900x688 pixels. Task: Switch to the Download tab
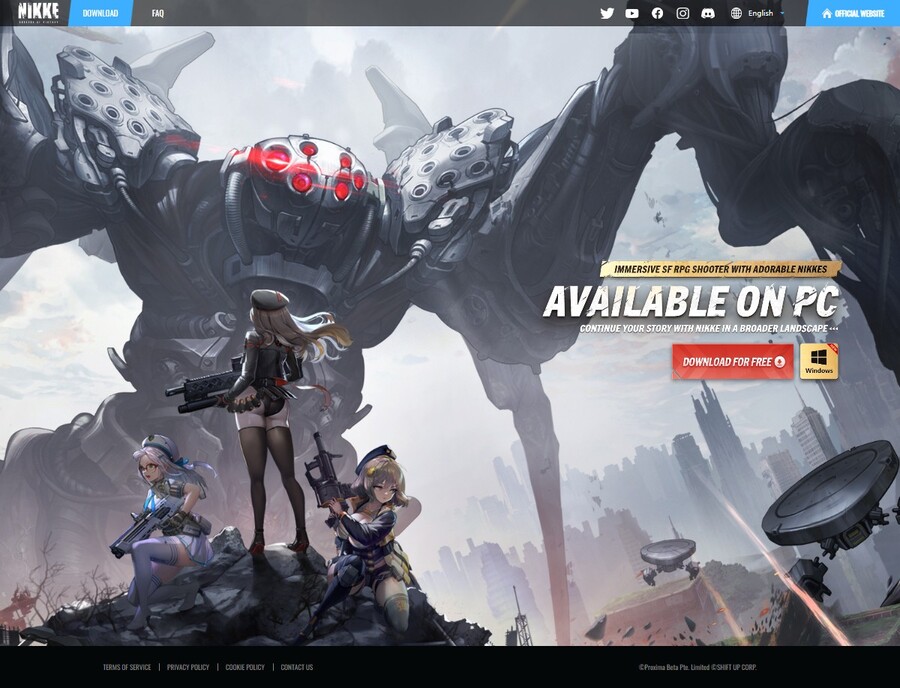100,13
